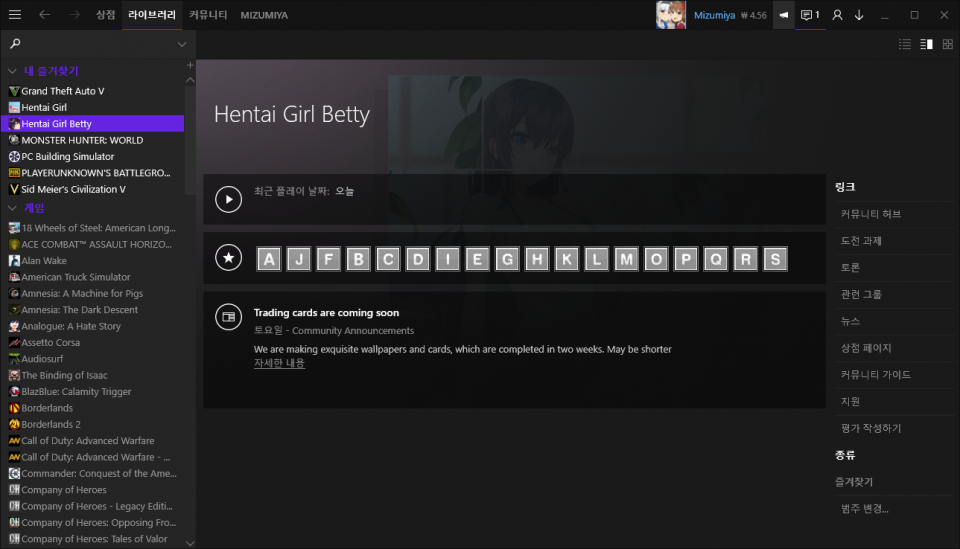Image resolution: width=960 pixels, height=549 pixels.
Task: Collapse the 내 즐겨찾기 category
Action: point(12,71)
